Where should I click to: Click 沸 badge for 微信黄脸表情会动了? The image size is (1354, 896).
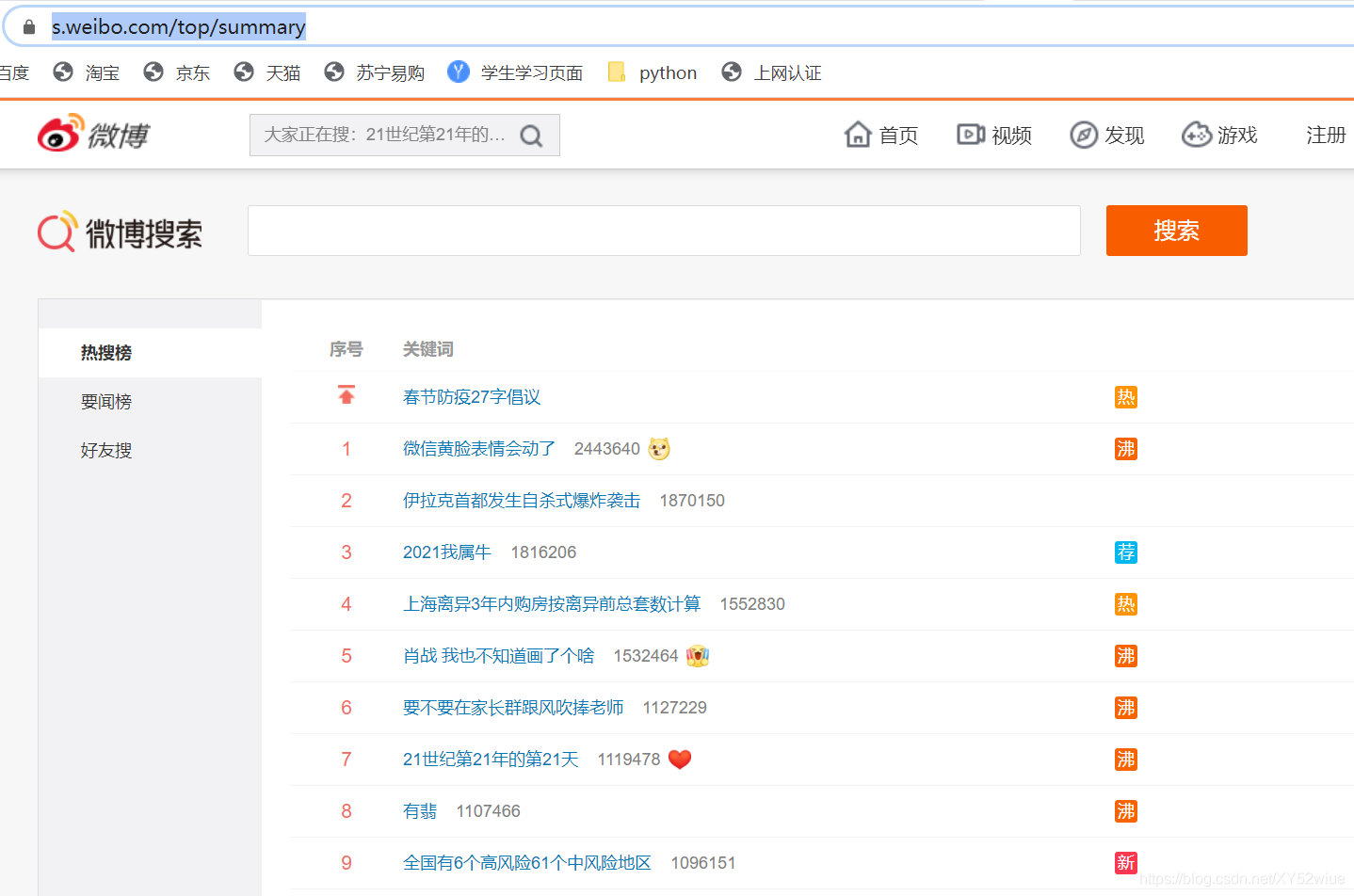click(x=1126, y=449)
